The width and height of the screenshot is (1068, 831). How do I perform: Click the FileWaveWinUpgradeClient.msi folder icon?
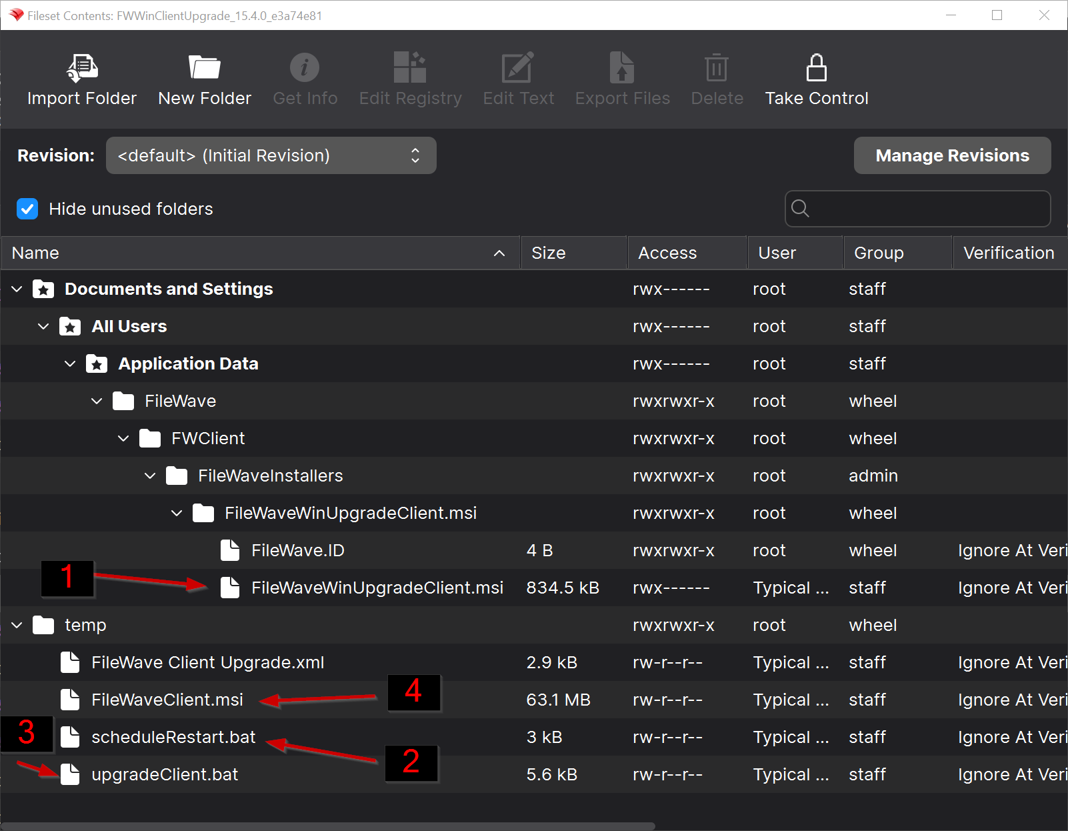coord(203,513)
